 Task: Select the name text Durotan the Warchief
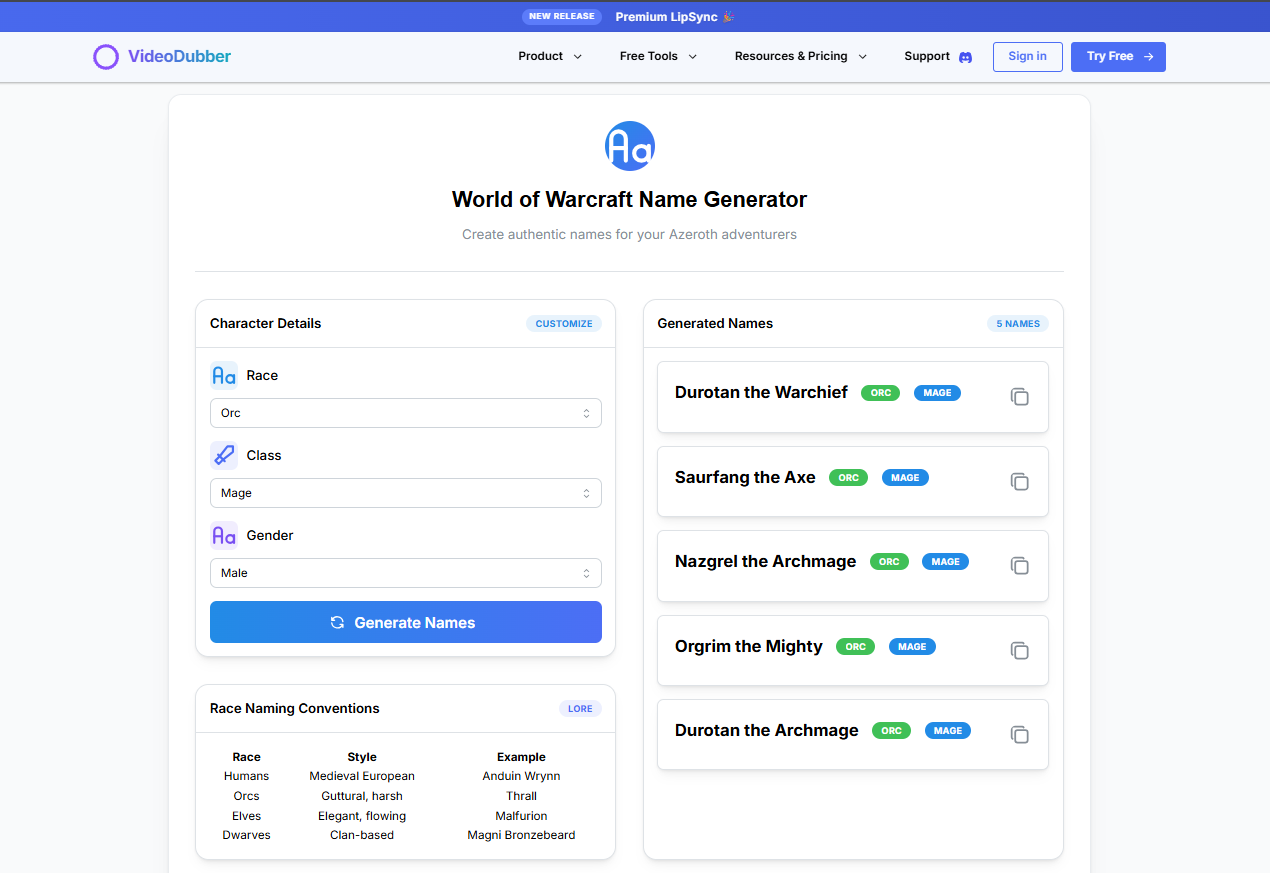pyautogui.click(x=761, y=392)
